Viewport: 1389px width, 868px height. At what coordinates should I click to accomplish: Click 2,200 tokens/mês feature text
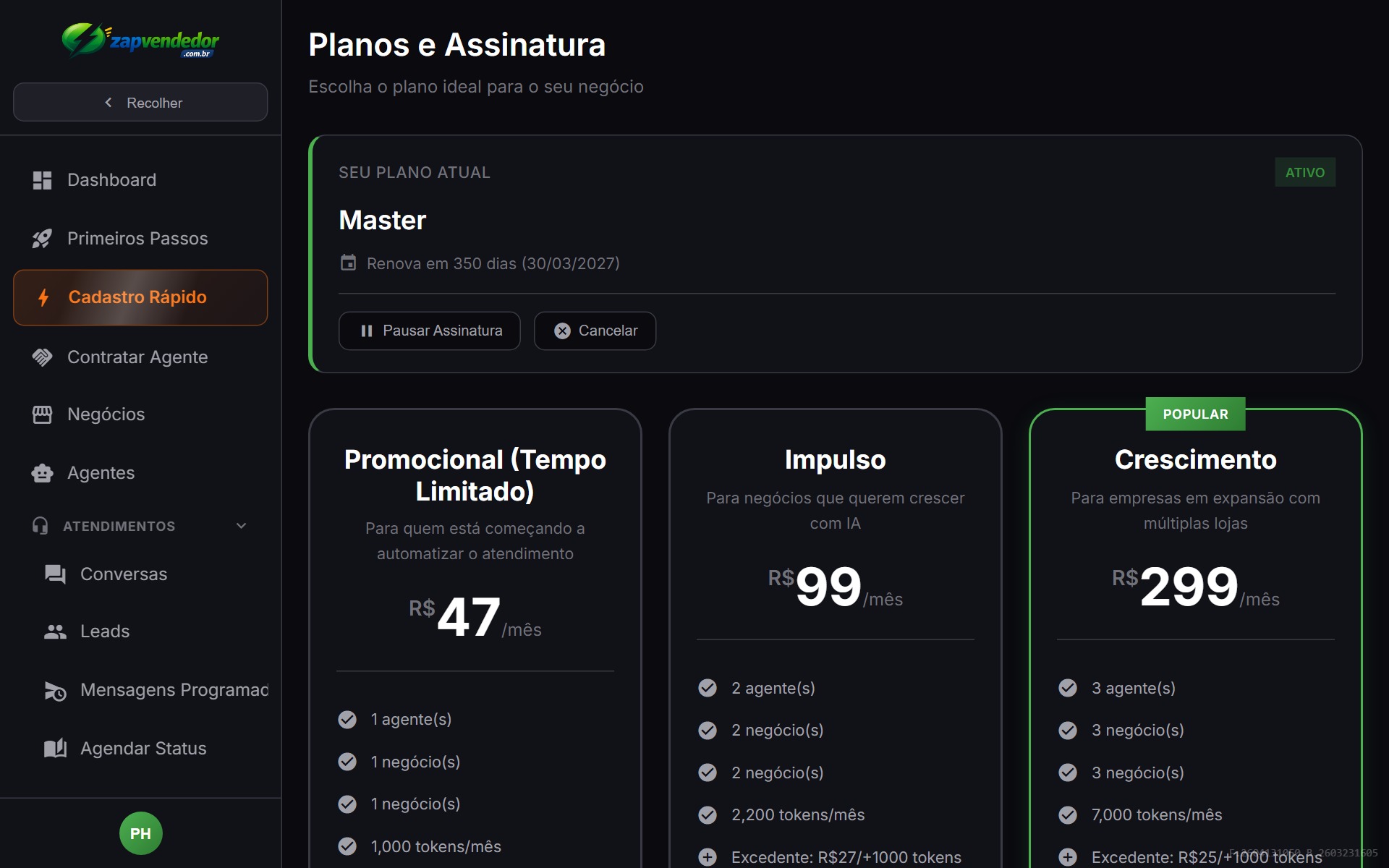[798, 815]
